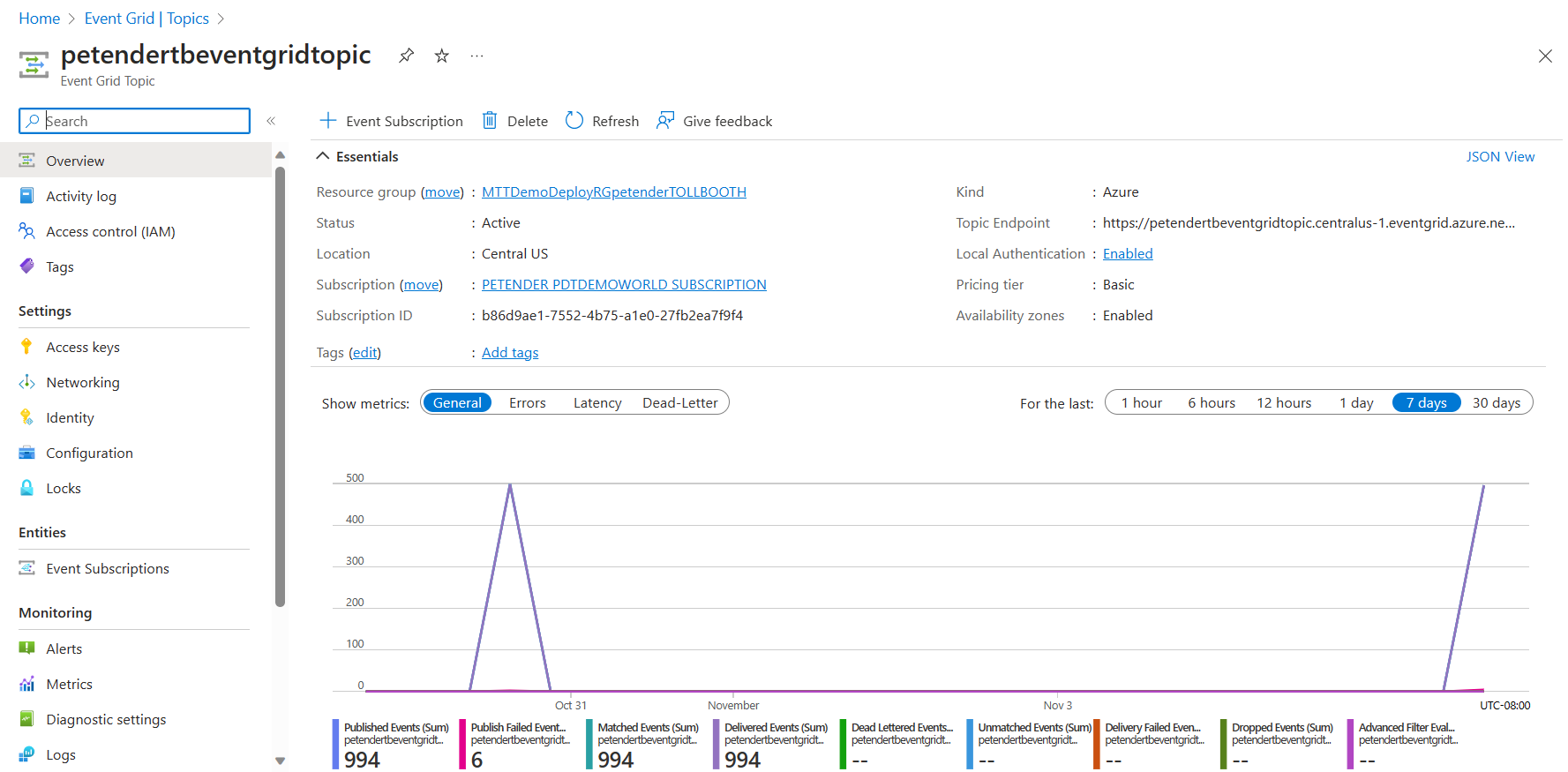Click the Add tags link

(510, 352)
